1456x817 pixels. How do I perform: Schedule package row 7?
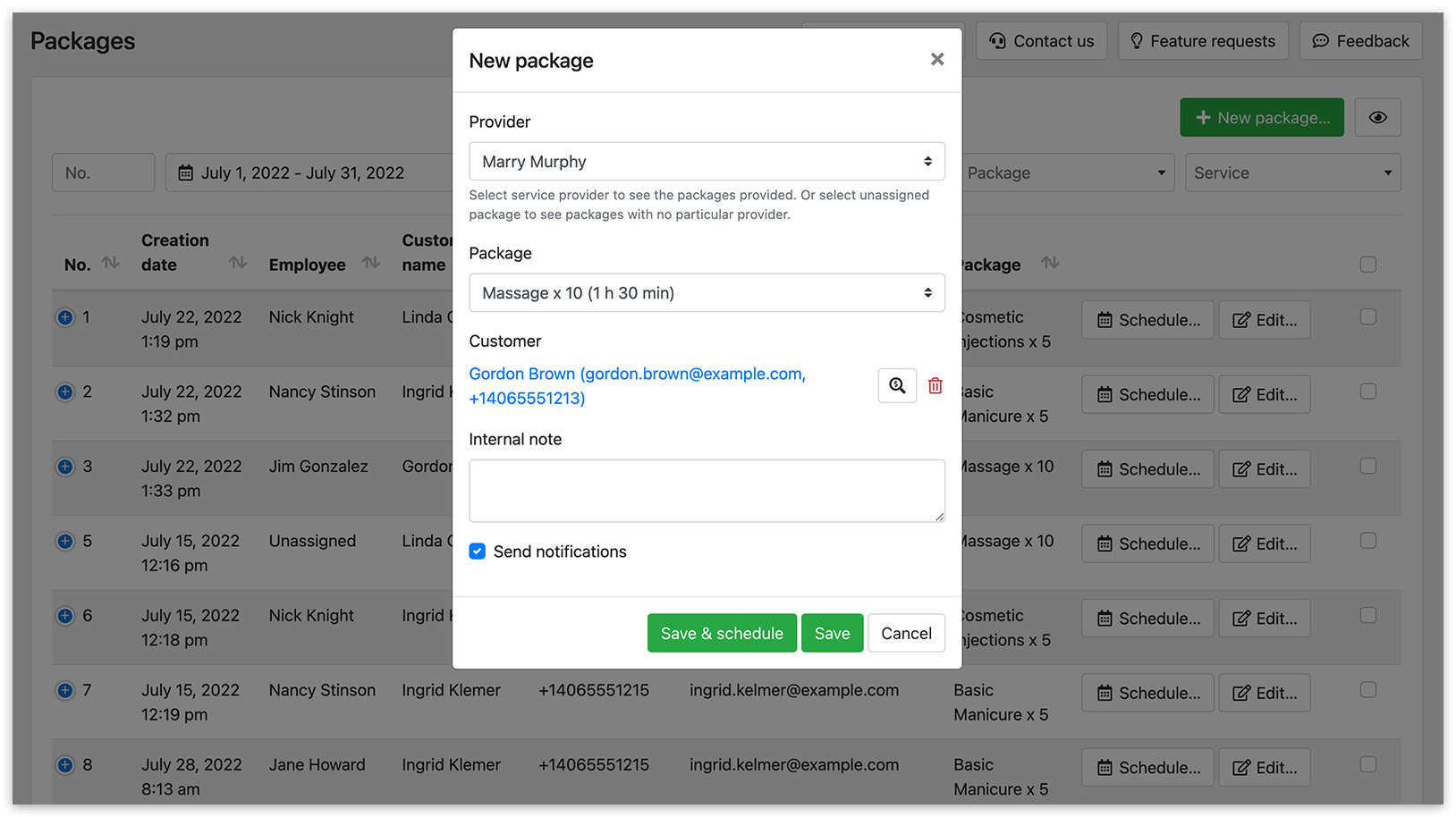[x=1148, y=693]
